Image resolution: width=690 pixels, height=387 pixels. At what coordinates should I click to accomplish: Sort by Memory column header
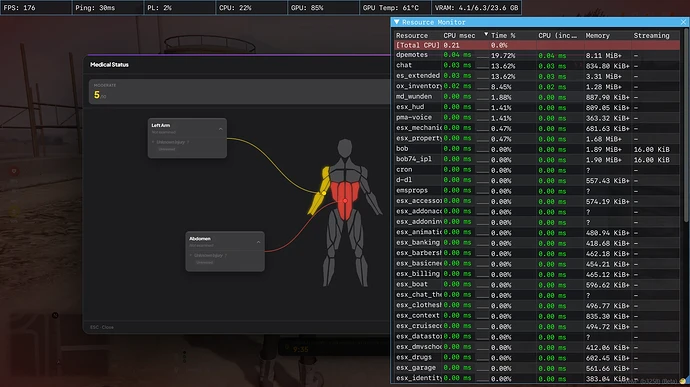[597, 36]
